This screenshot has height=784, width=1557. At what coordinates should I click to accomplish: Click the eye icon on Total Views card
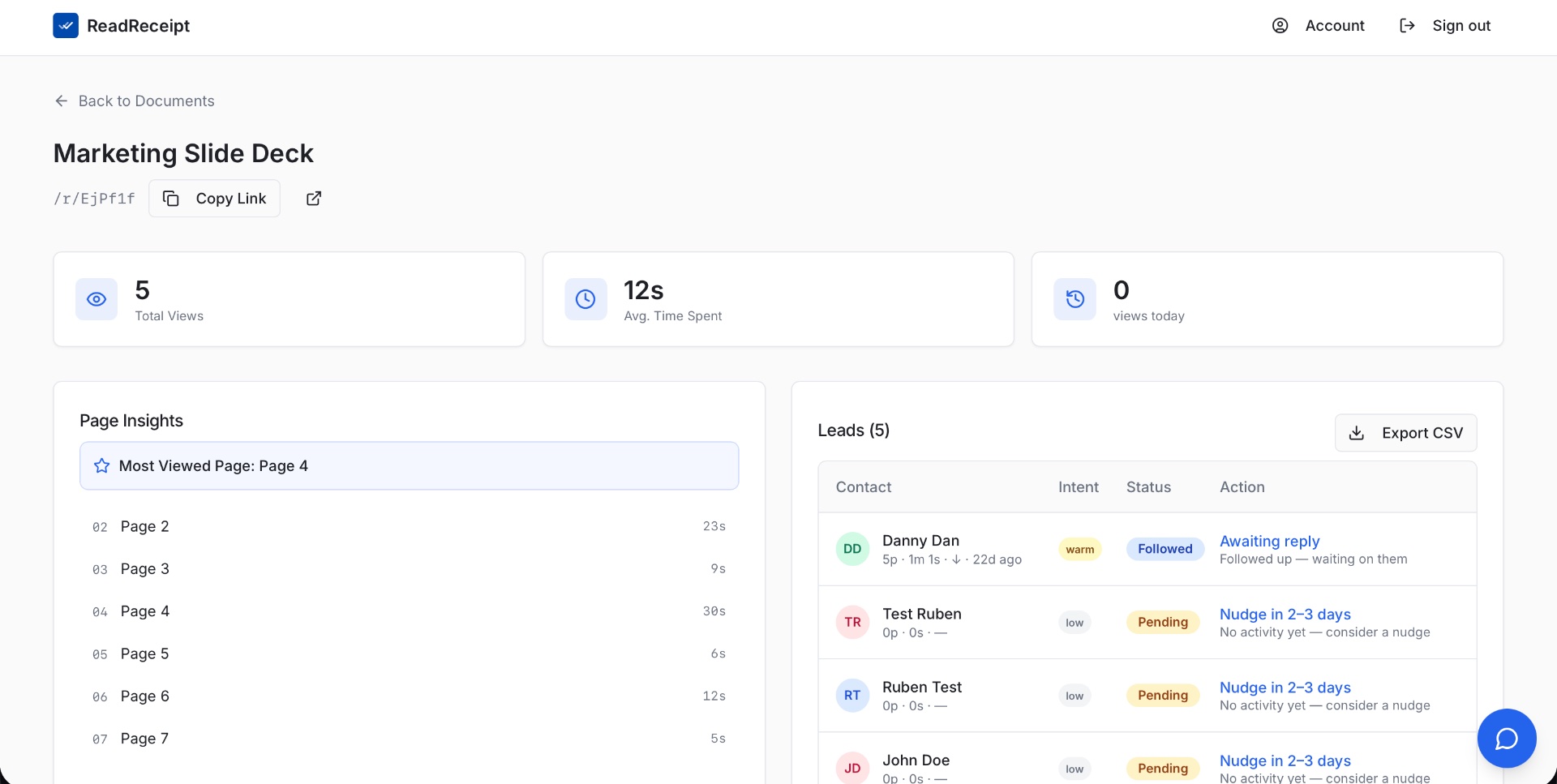click(x=97, y=299)
